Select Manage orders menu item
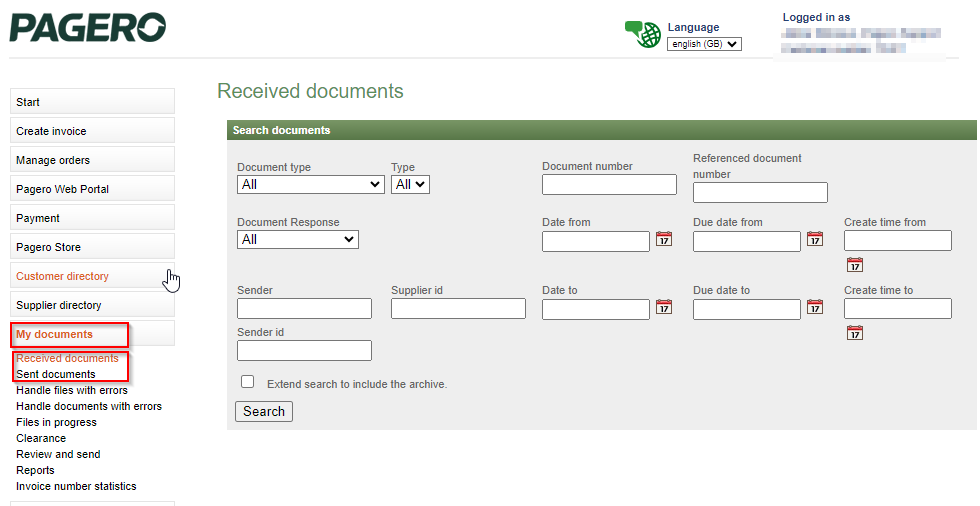This screenshot has width=980, height=506. coord(92,160)
